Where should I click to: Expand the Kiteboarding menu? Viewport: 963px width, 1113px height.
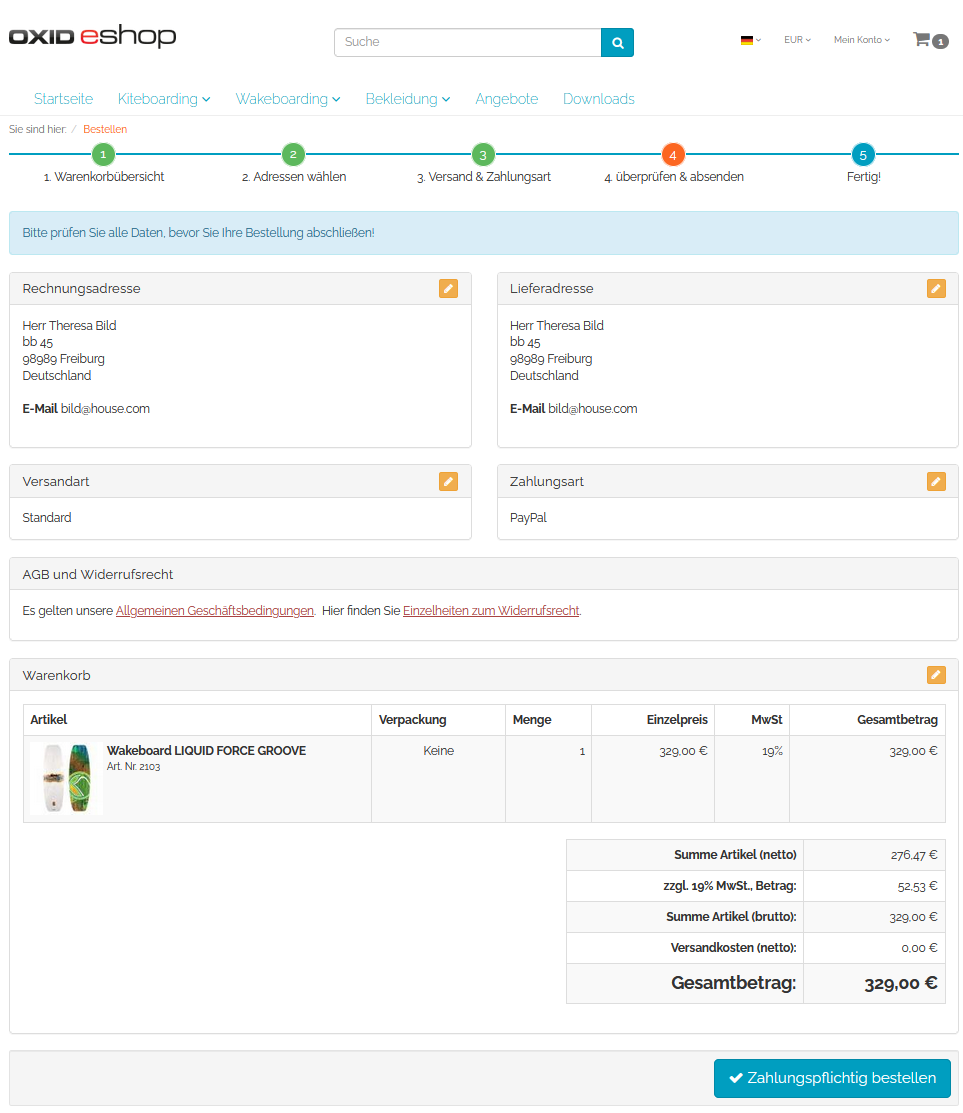click(x=164, y=99)
